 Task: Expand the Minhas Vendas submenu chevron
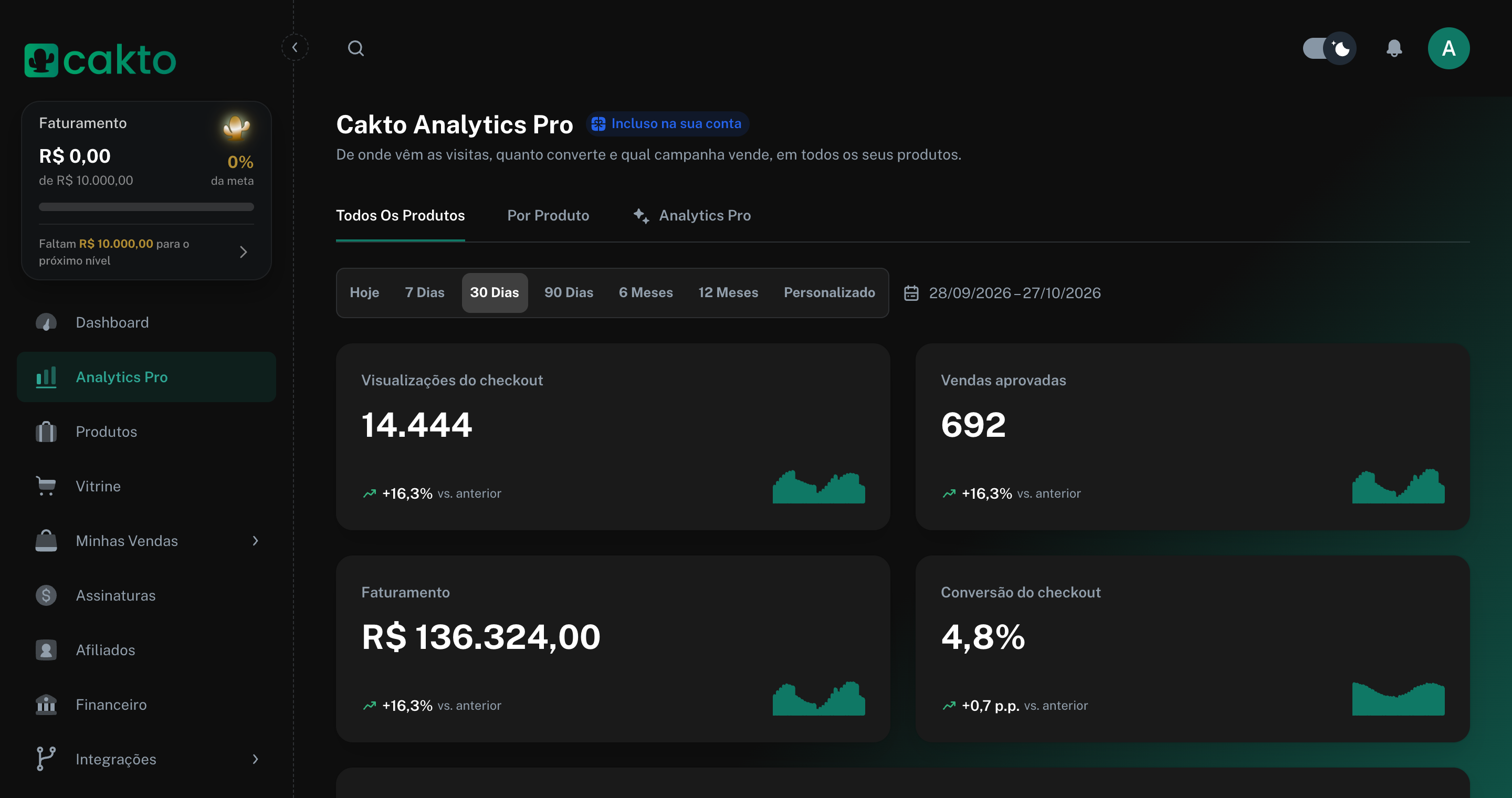click(255, 541)
